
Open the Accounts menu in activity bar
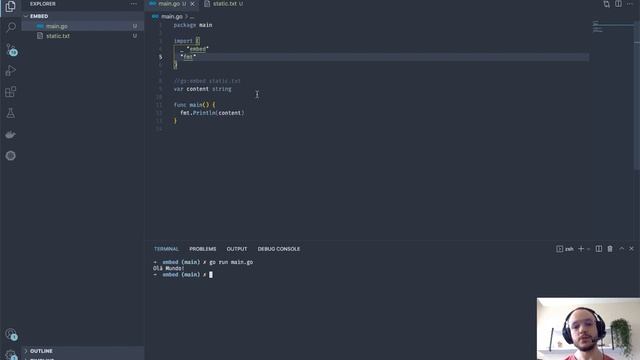pos(11,335)
